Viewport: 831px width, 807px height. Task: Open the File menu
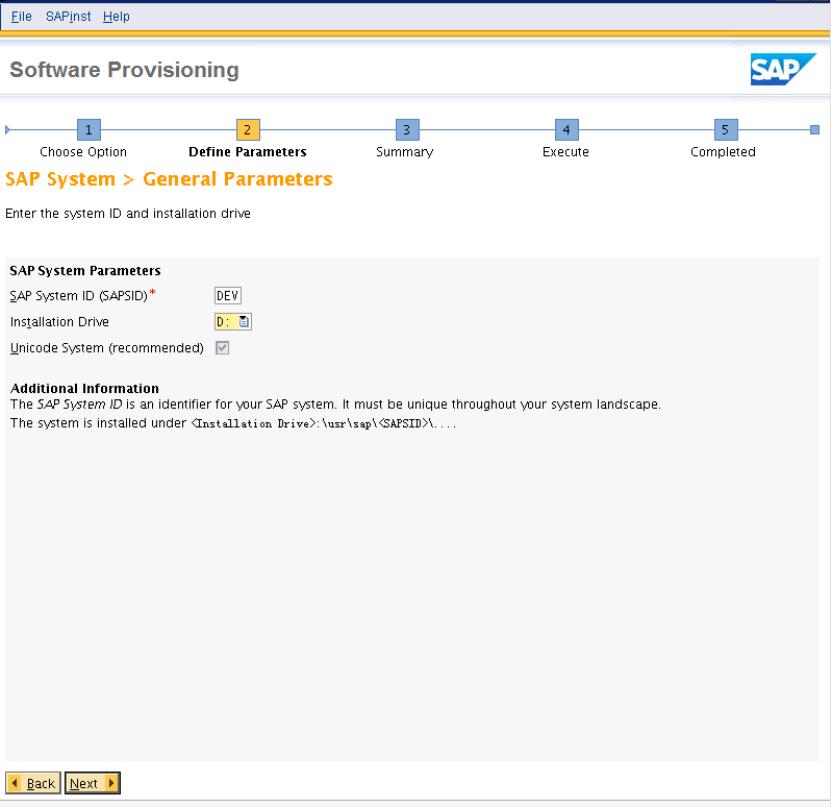click(x=21, y=16)
